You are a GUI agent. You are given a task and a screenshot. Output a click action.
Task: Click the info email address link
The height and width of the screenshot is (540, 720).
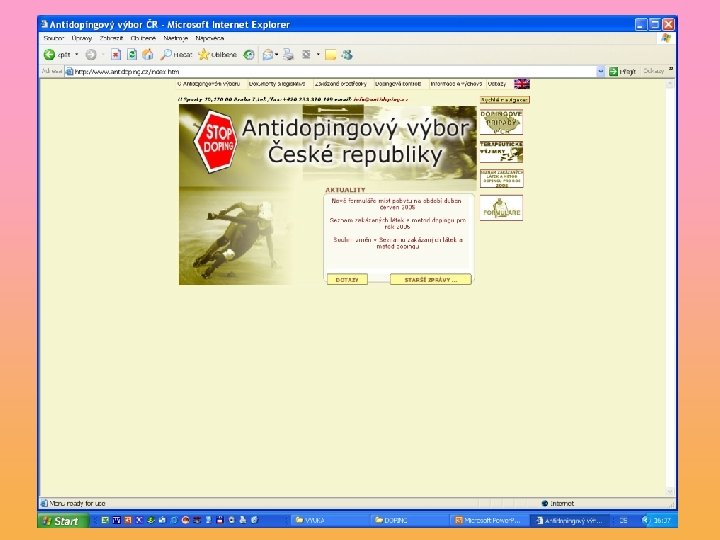(380, 99)
